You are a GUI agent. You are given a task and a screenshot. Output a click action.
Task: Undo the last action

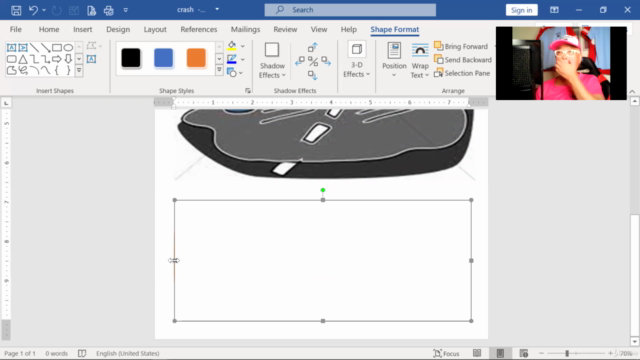(33, 10)
